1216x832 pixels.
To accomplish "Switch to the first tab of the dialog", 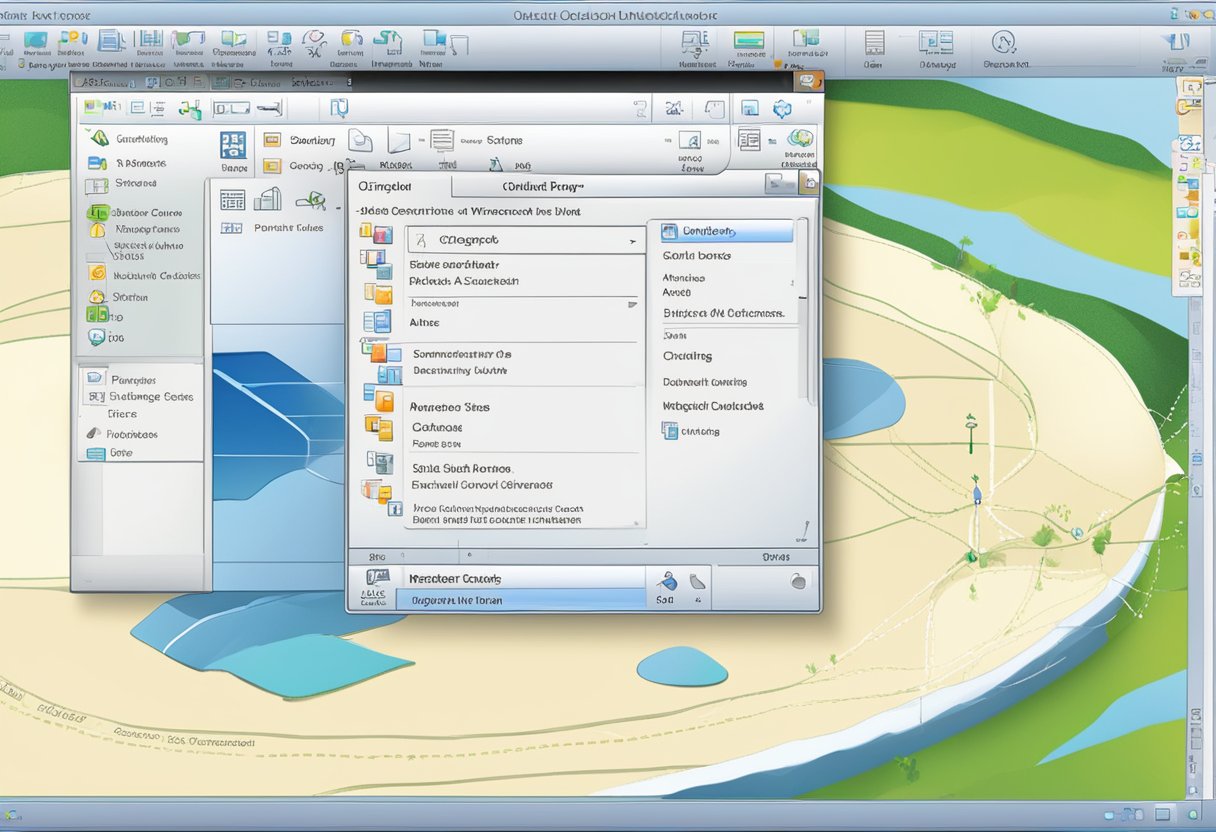I will [x=390, y=186].
